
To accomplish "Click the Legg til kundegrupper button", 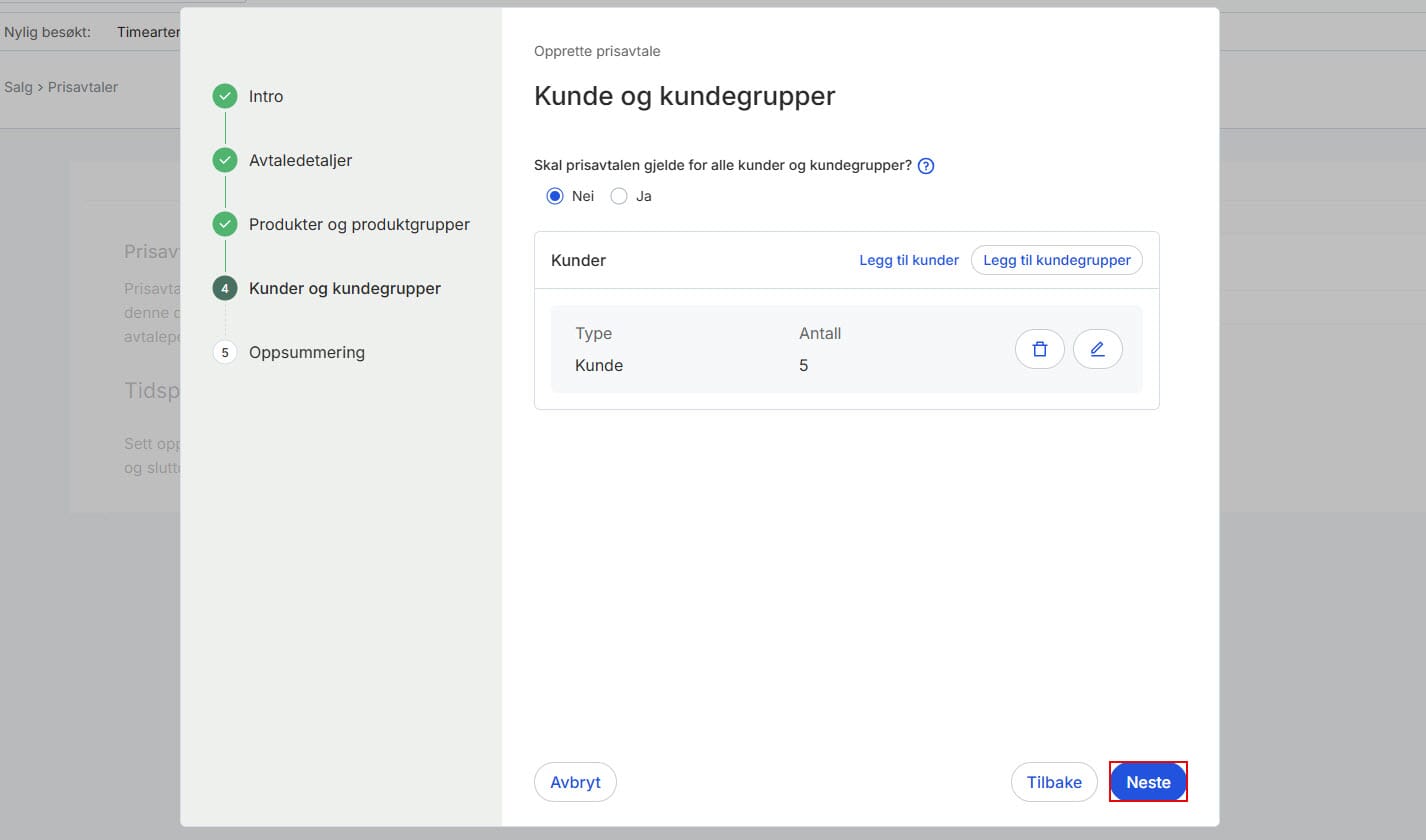I will [x=1056, y=260].
